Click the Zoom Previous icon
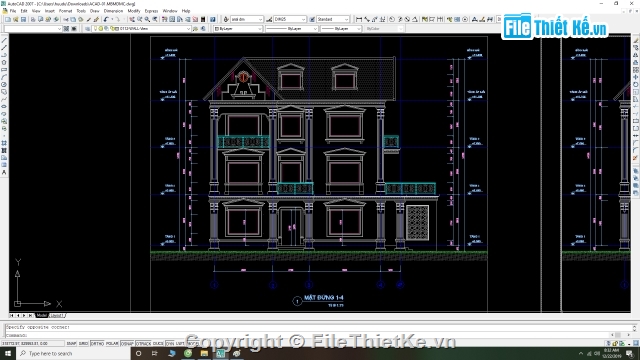The image size is (640, 360). tap(155, 19)
